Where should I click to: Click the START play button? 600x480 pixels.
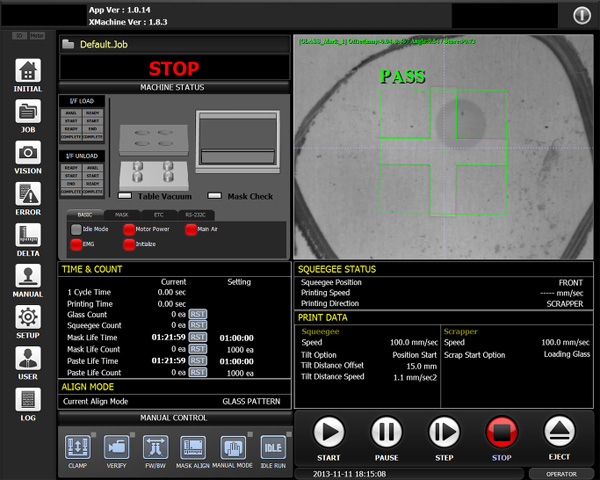(328, 432)
